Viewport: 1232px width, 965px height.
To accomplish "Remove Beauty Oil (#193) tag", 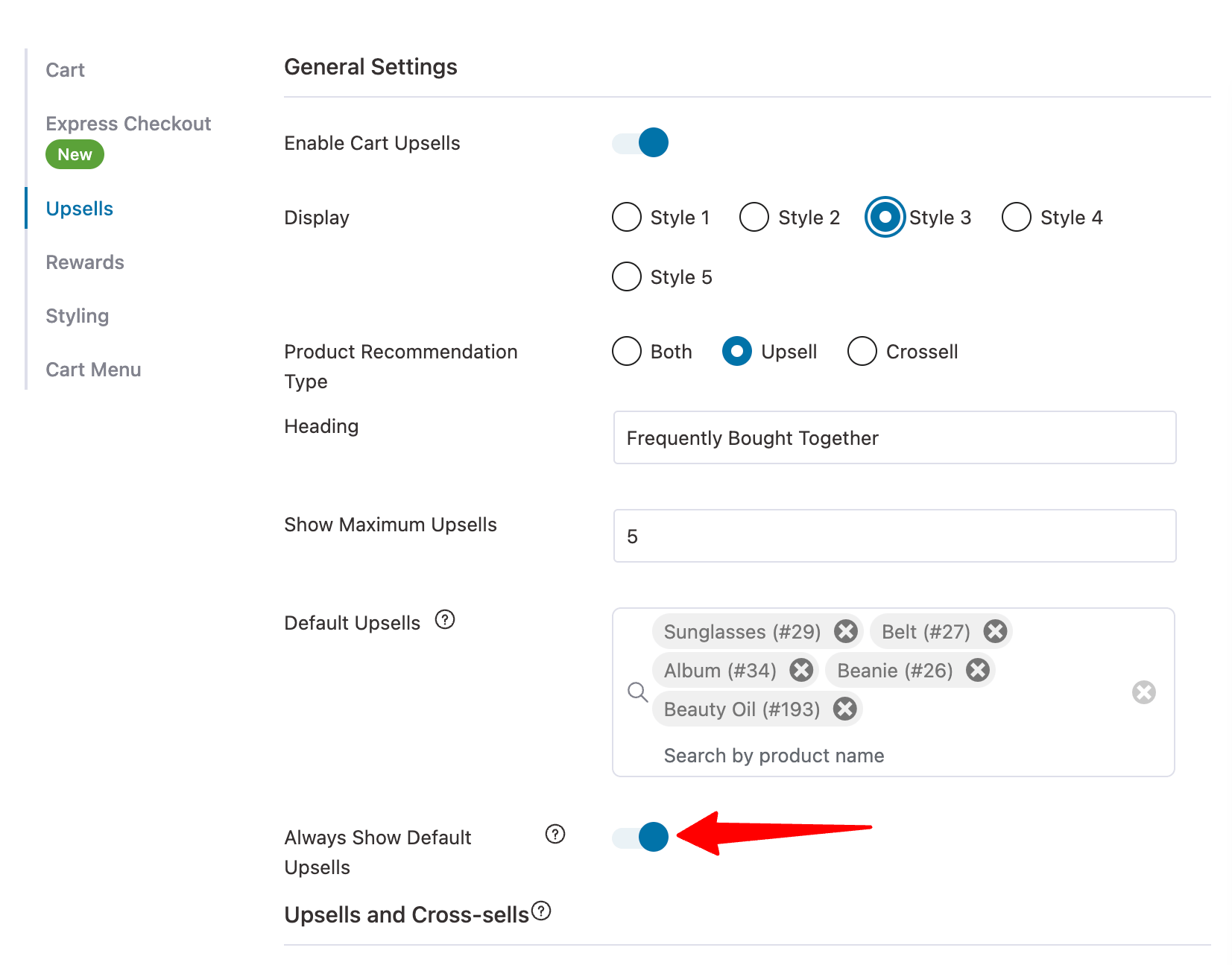I will (x=844, y=709).
